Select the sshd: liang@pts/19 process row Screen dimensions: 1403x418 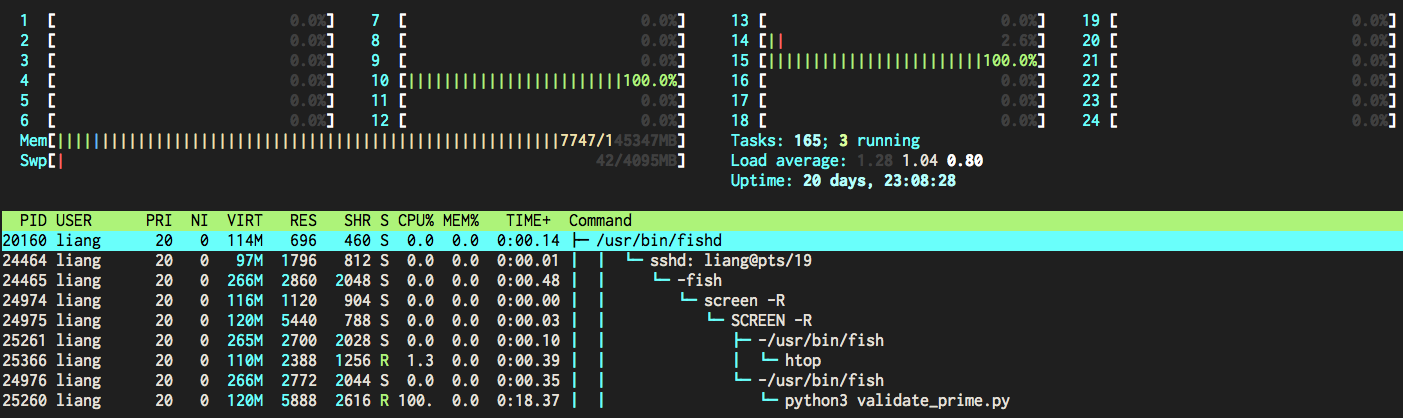(701, 260)
